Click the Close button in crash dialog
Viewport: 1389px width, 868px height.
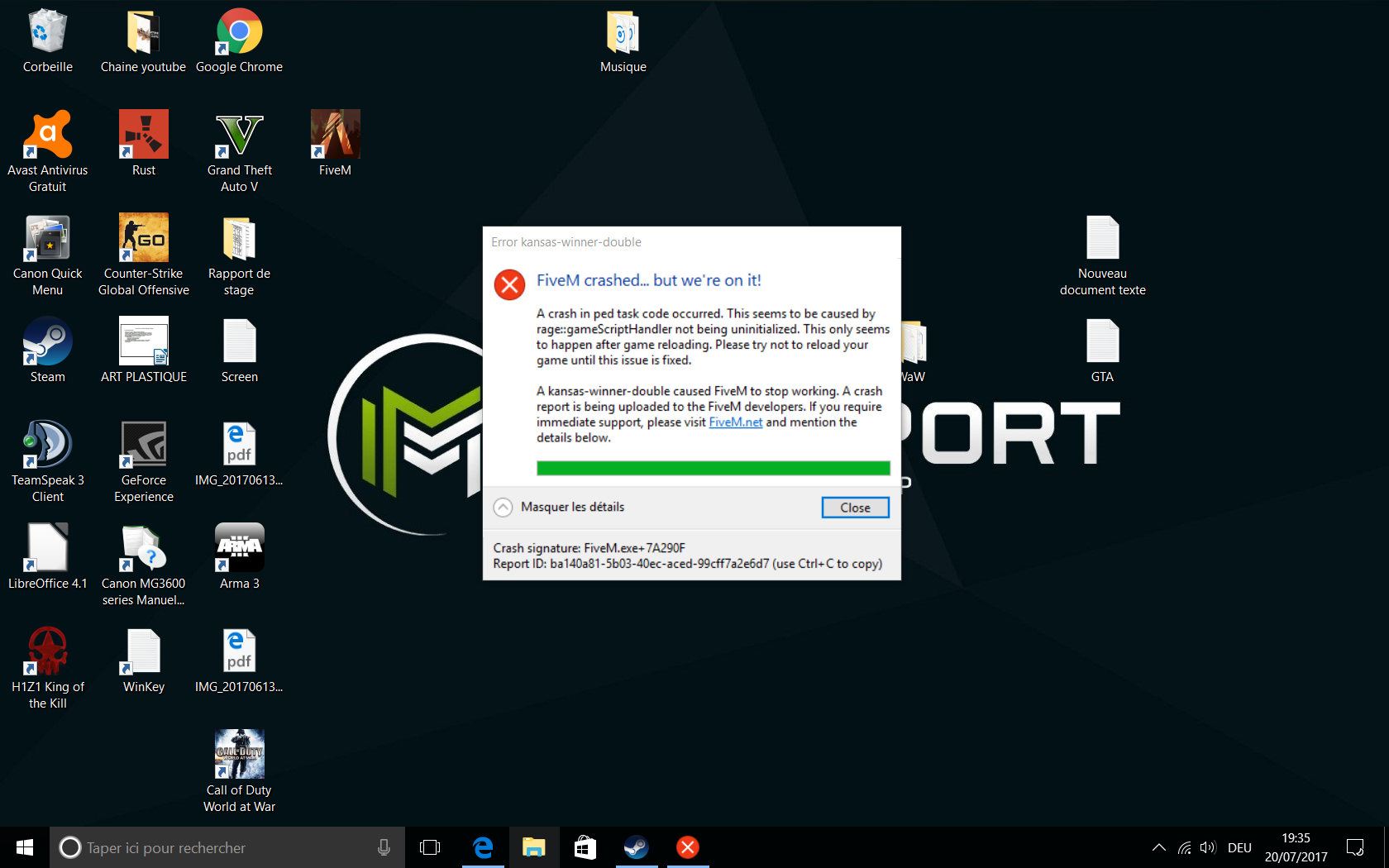[x=855, y=508]
